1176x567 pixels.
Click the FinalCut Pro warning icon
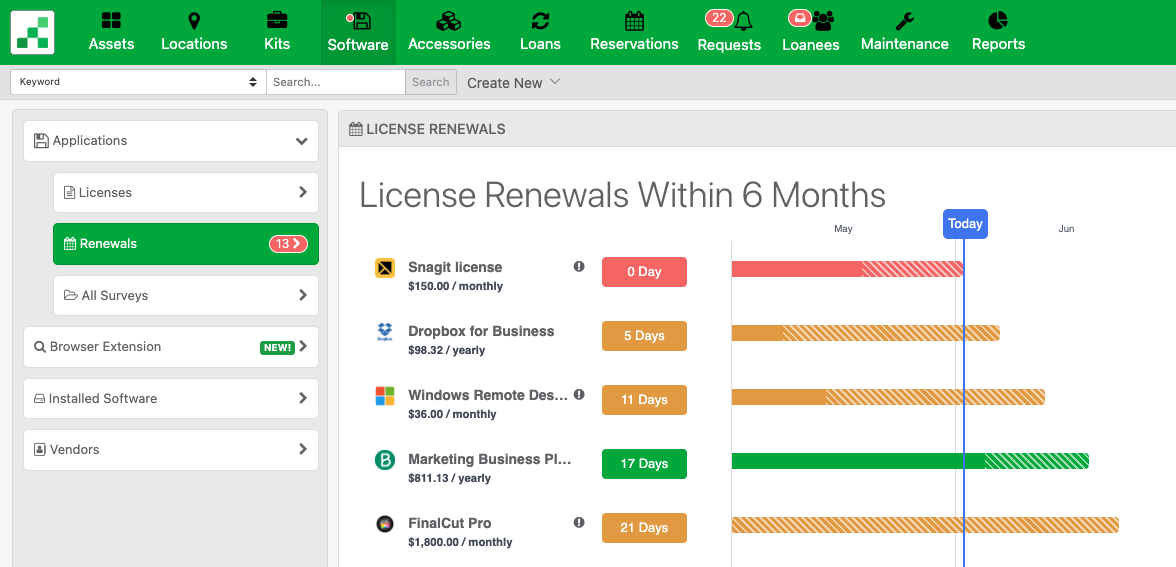pyautogui.click(x=579, y=522)
